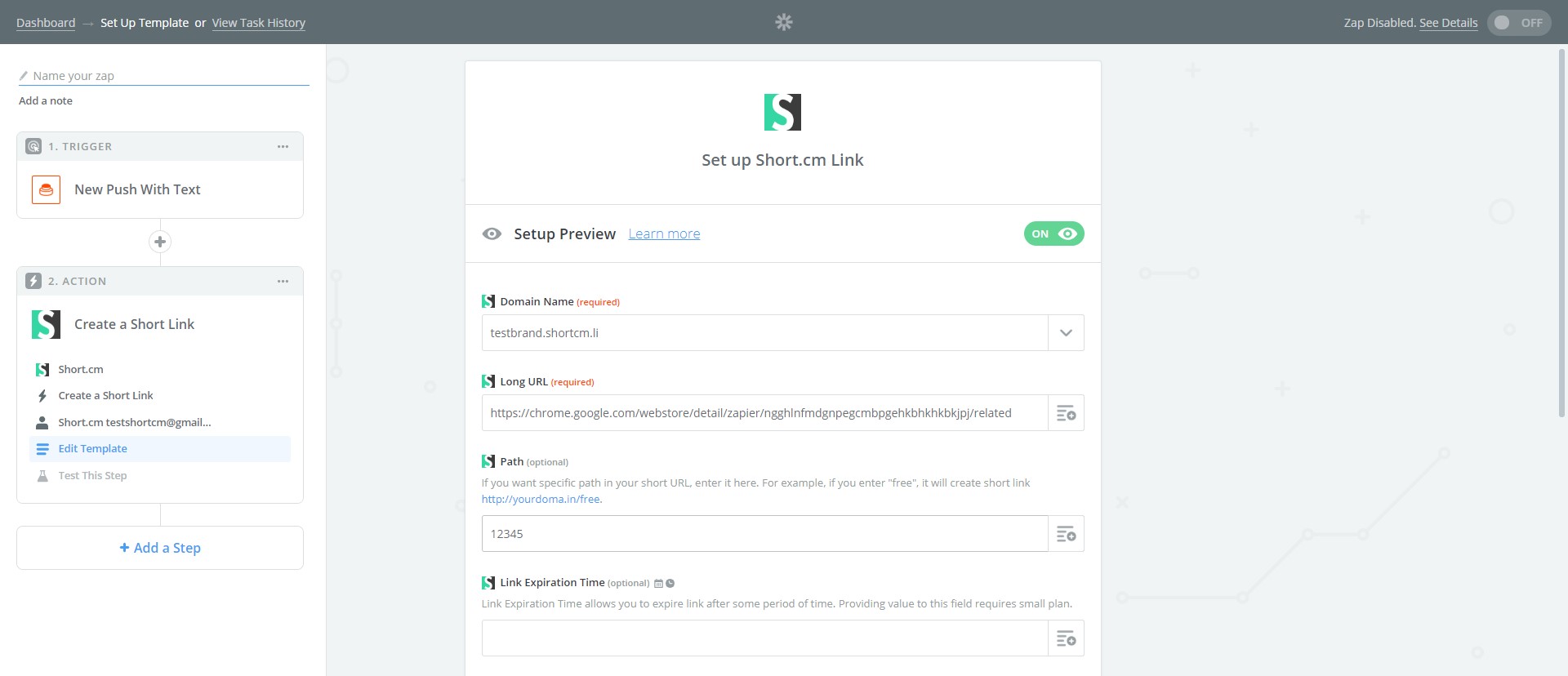Image resolution: width=1568 pixels, height=676 pixels.
Task: Click the Short.cm logo beside Create a Short Link
Action: point(47,324)
